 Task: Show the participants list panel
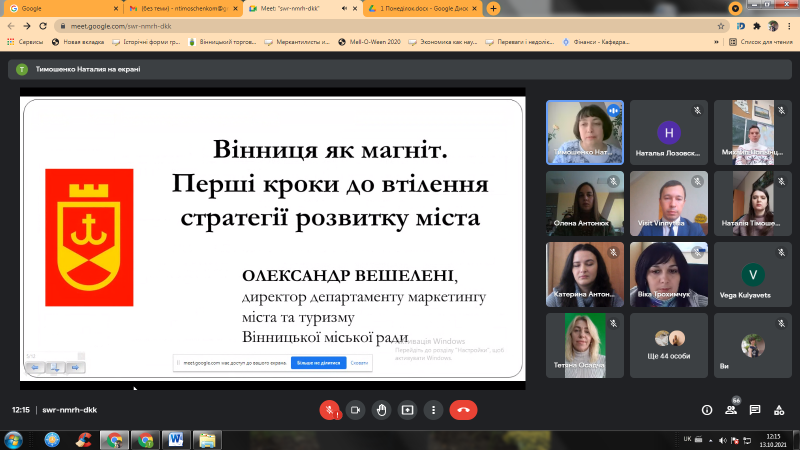(731, 410)
